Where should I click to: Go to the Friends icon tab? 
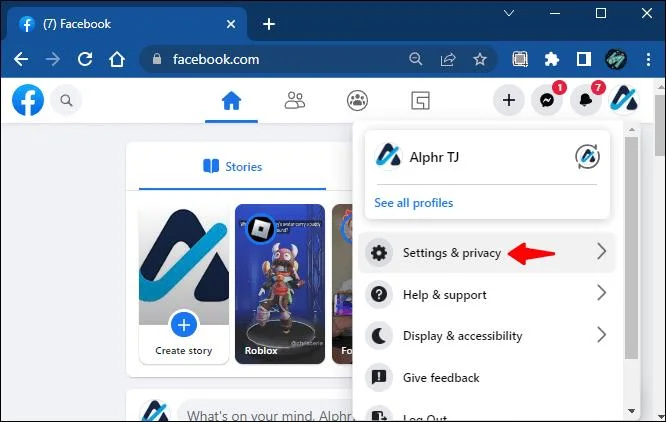point(294,101)
